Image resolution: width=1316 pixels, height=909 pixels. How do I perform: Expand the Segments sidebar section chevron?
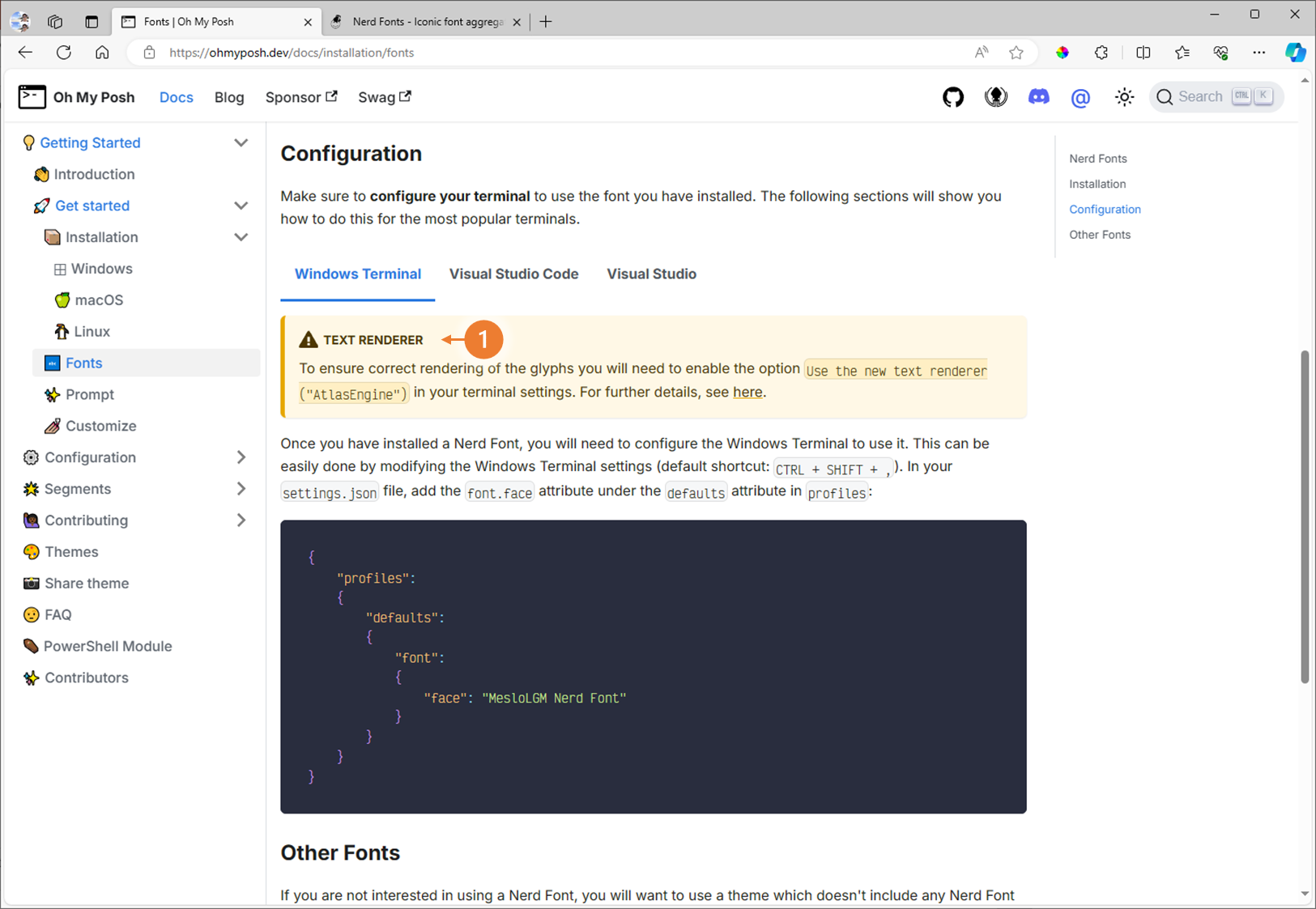241,489
